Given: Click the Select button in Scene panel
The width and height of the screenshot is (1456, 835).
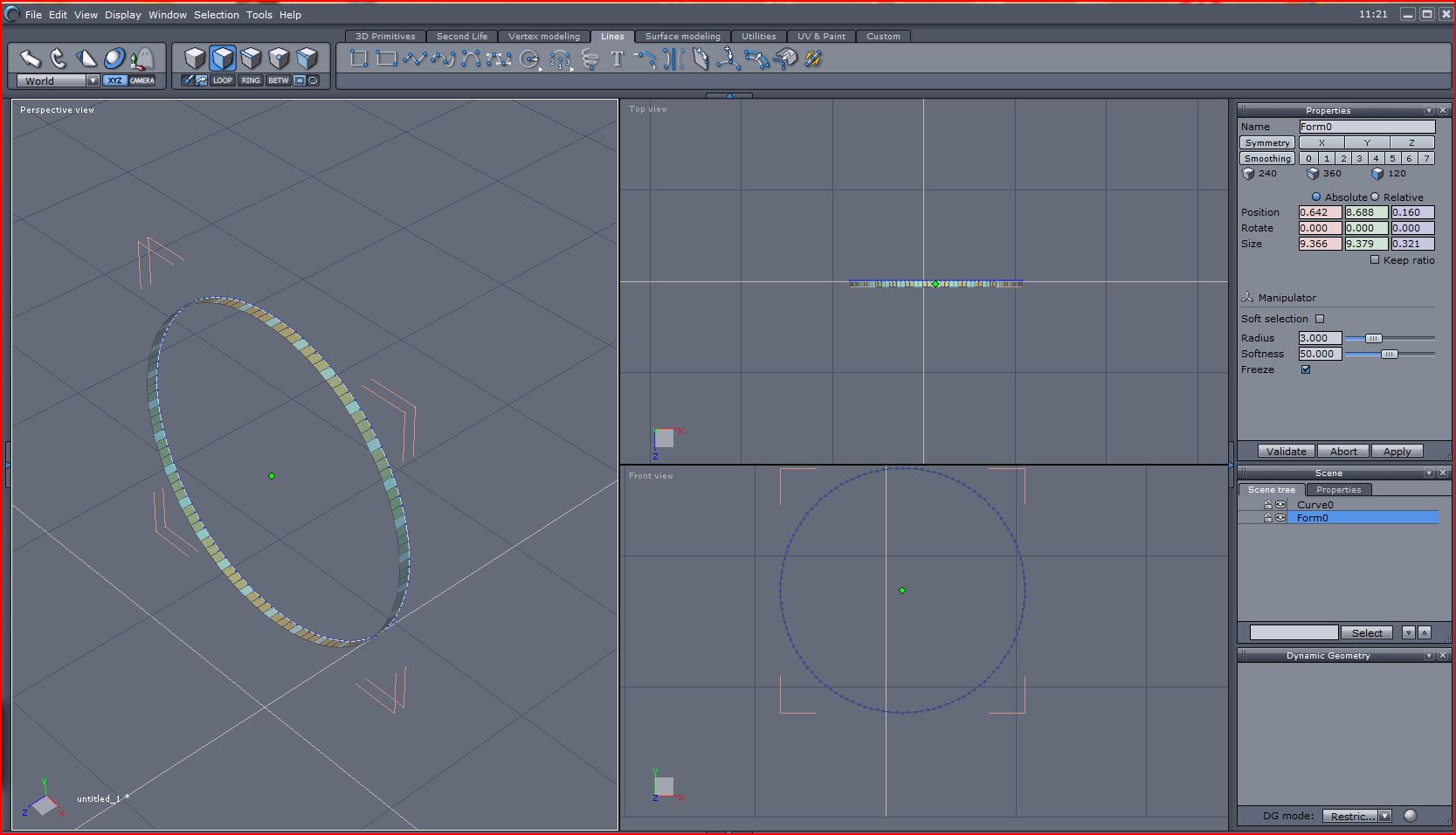Looking at the screenshot, I should 1368,632.
